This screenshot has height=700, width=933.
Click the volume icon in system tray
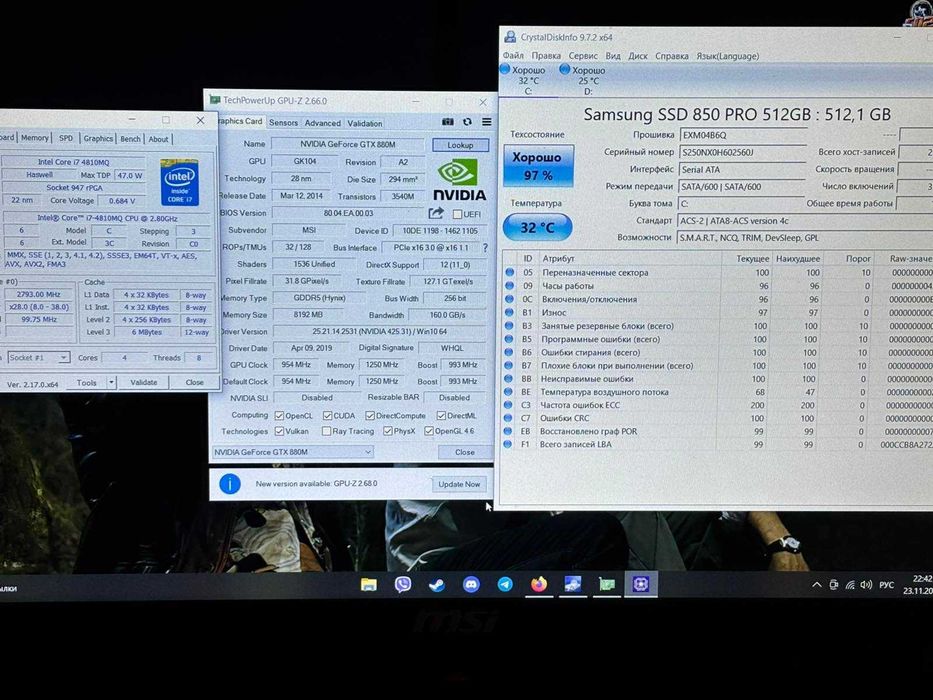(x=866, y=585)
